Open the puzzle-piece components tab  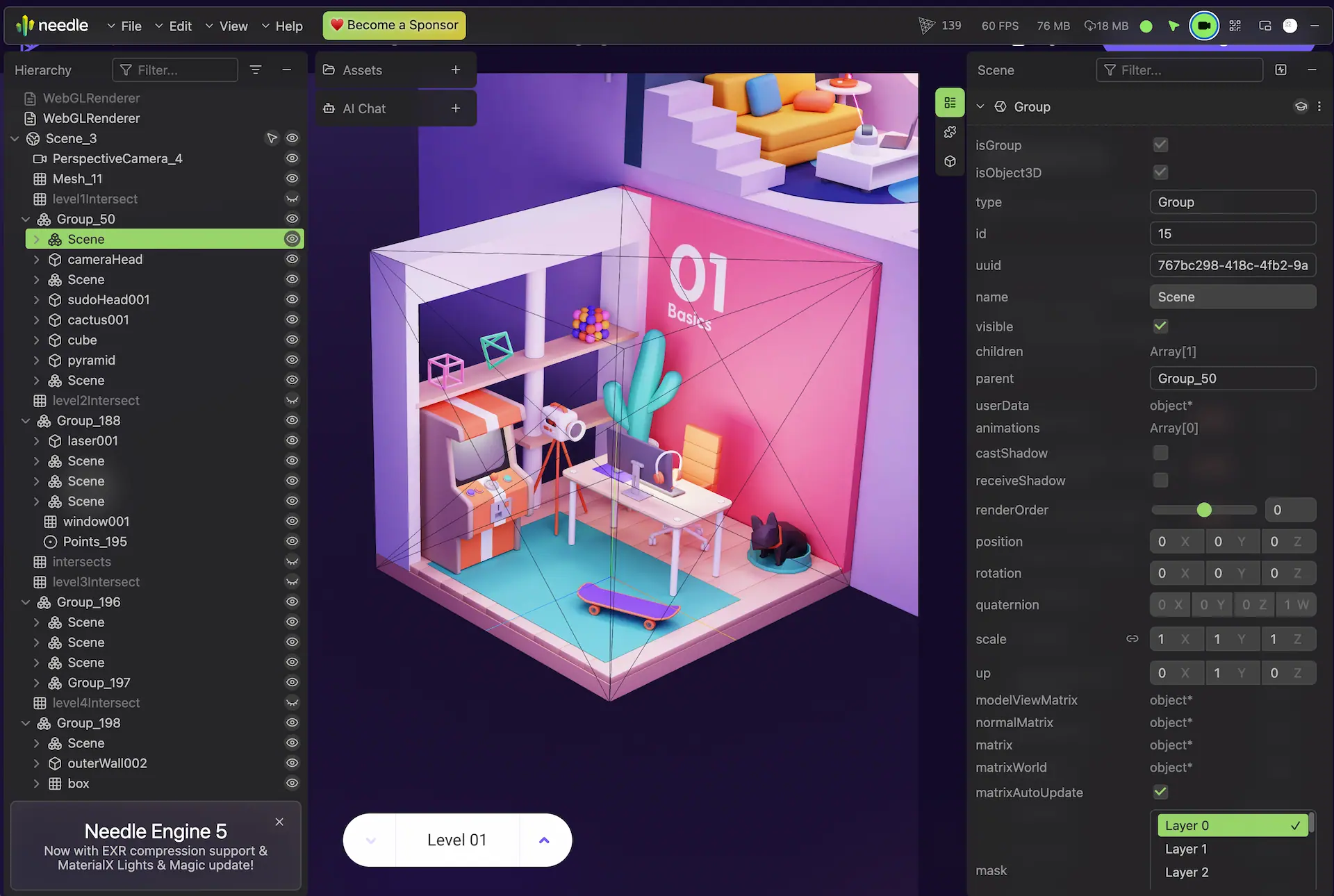click(x=950, y=132)
